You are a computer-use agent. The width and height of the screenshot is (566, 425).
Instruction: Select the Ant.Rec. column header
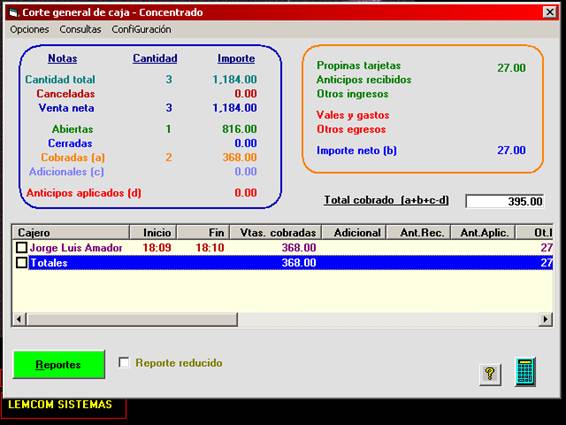tap(419, 233)
